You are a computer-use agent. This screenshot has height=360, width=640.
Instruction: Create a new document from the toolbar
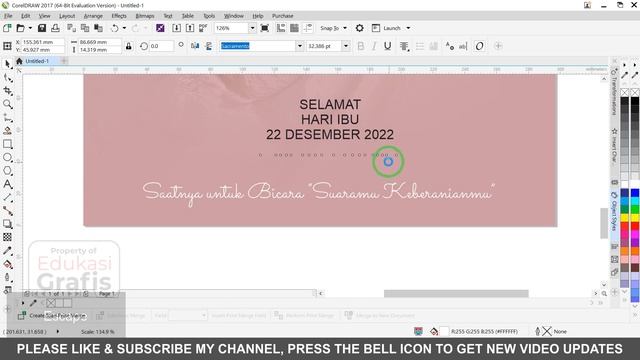(x=7, y=28)
